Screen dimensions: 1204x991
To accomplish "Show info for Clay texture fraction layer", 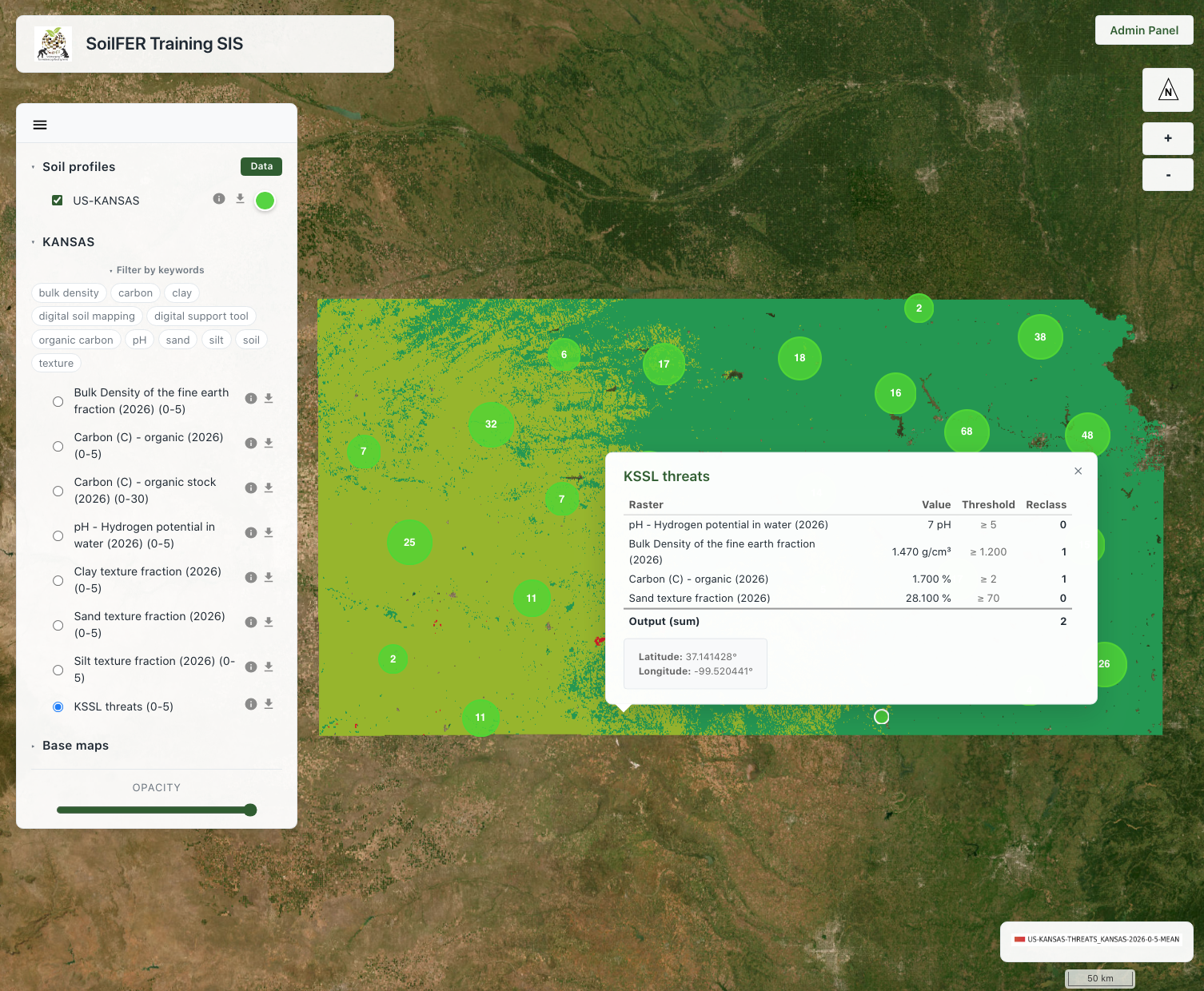I will 251,577.
